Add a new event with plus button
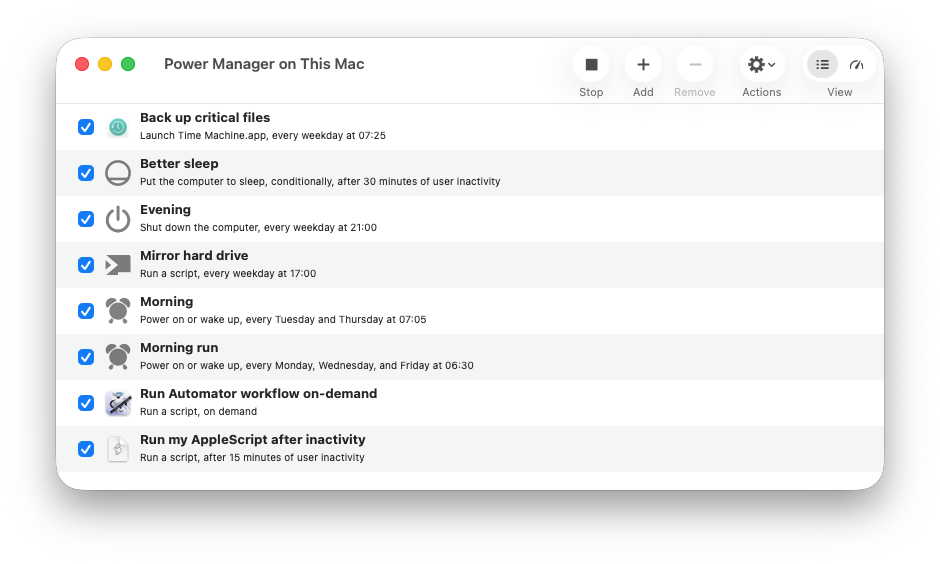This screenshot has height=564, width=940. [x=643, y=65]
